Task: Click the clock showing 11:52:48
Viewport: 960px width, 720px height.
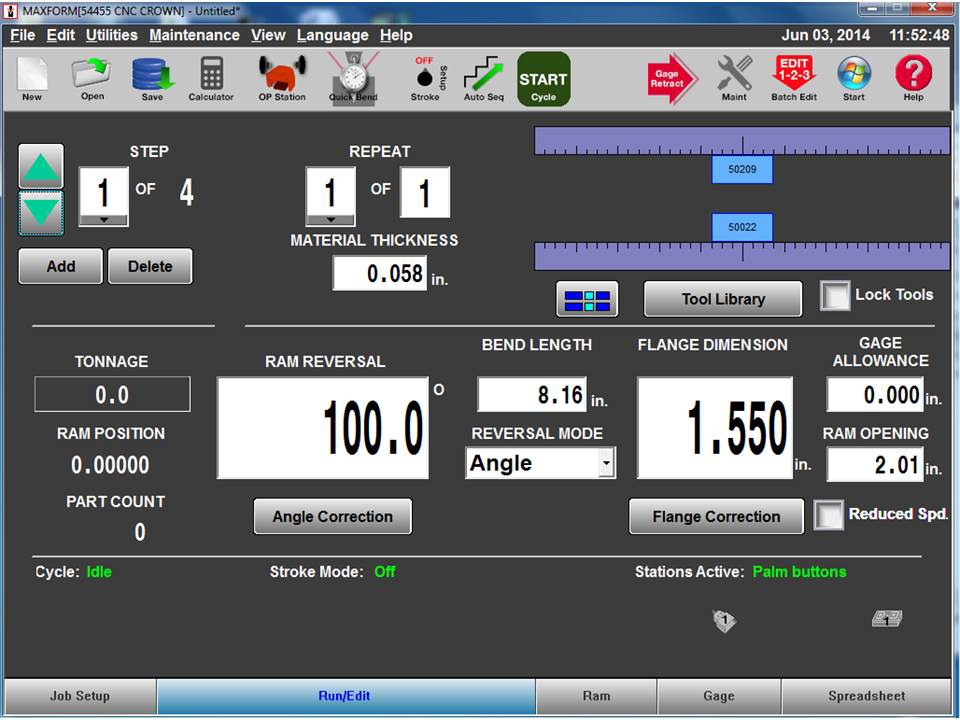Action: [x=919, y=35]
